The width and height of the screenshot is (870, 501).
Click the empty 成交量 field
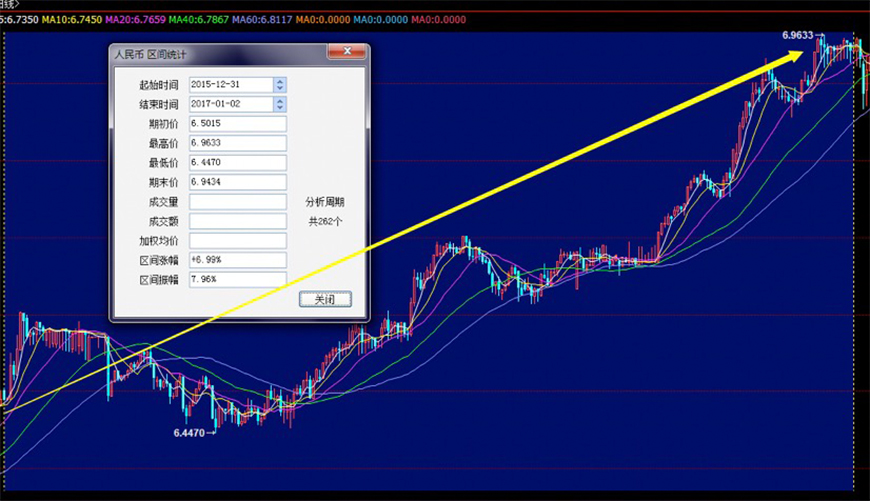237,202
